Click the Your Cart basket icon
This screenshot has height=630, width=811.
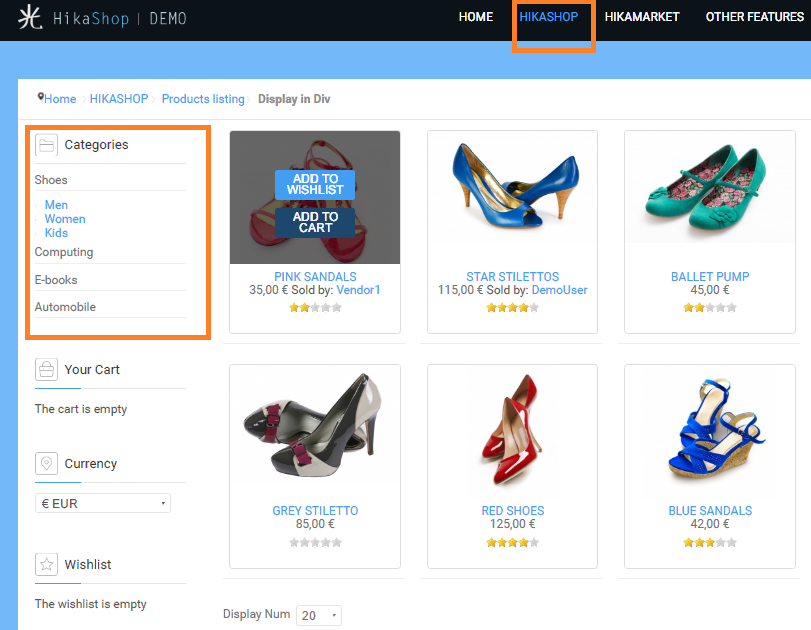[x=46, y=370]
